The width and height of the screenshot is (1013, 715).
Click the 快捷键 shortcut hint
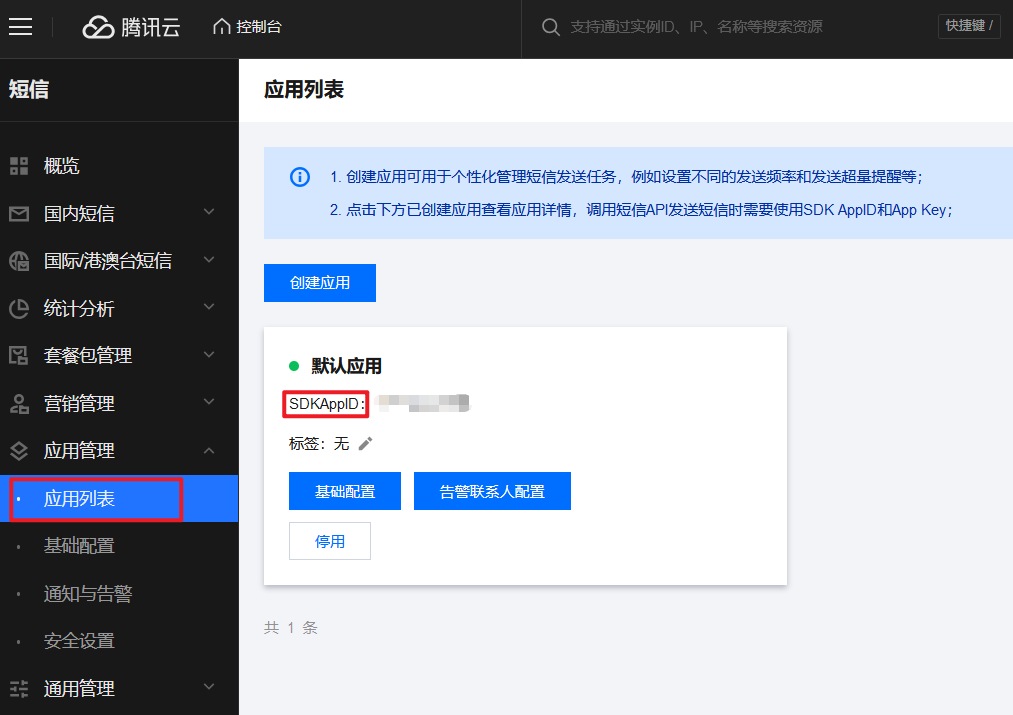pyautogui.click(x=969, y=26)
